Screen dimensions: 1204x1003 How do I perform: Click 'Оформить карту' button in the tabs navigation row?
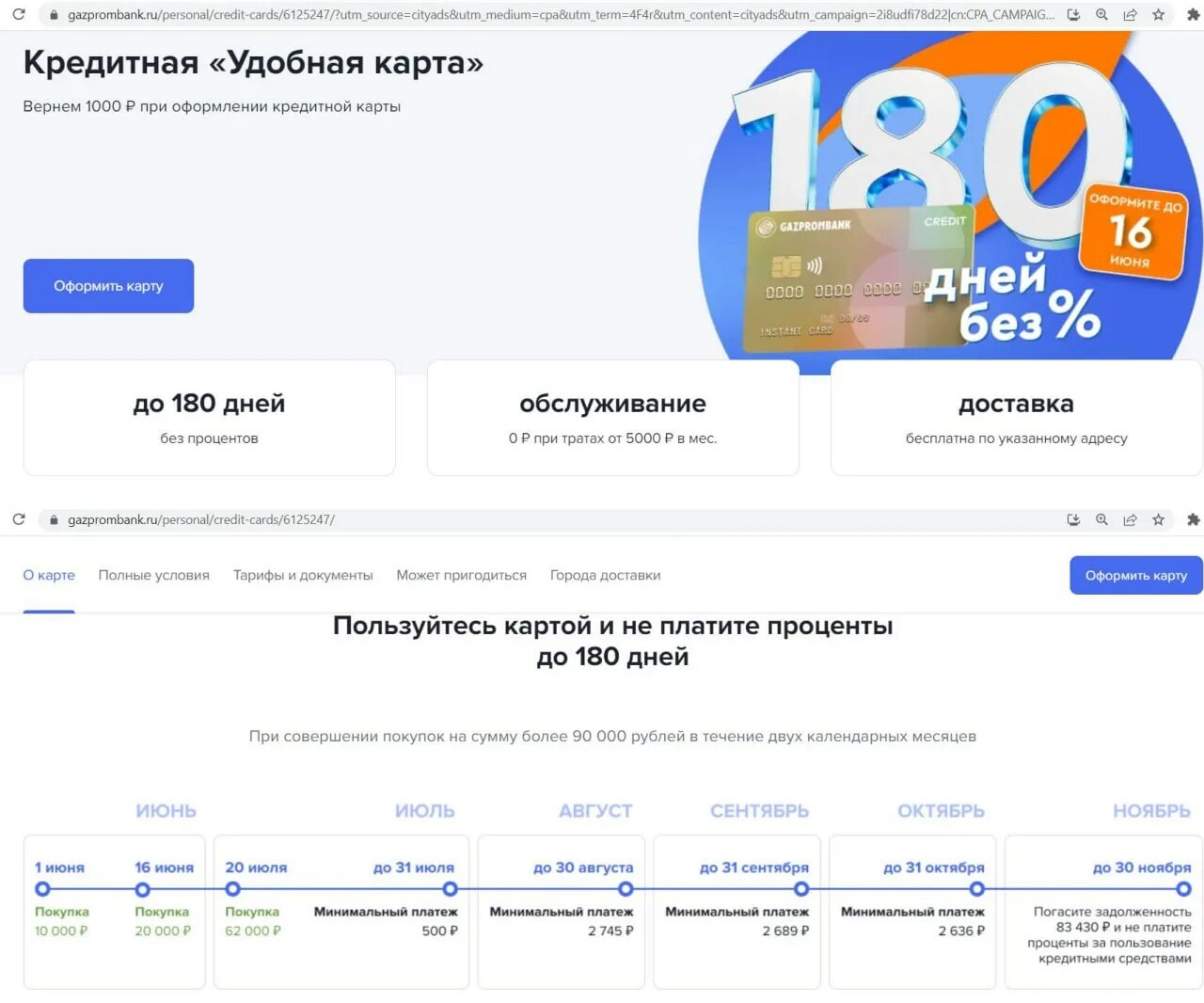coord(1135,575)
